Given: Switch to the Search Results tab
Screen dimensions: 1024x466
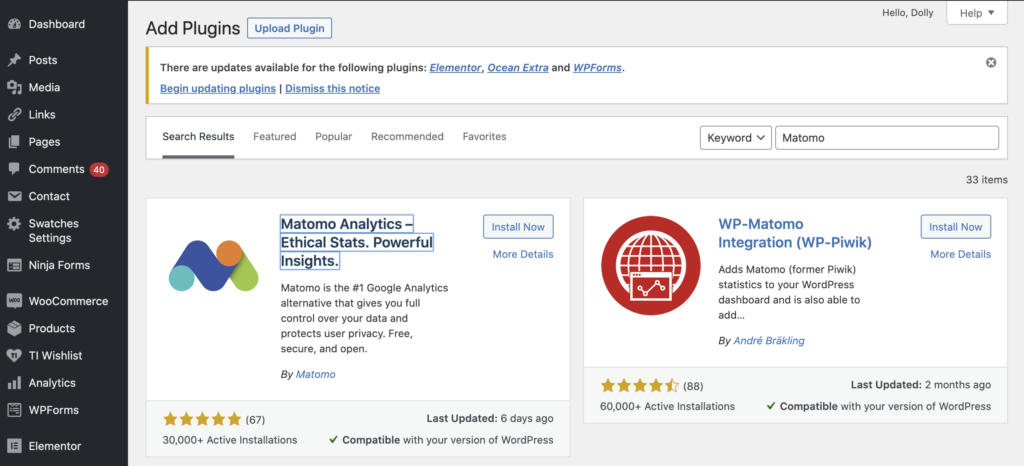Looking at the screenshot, I should pos(198,137).
